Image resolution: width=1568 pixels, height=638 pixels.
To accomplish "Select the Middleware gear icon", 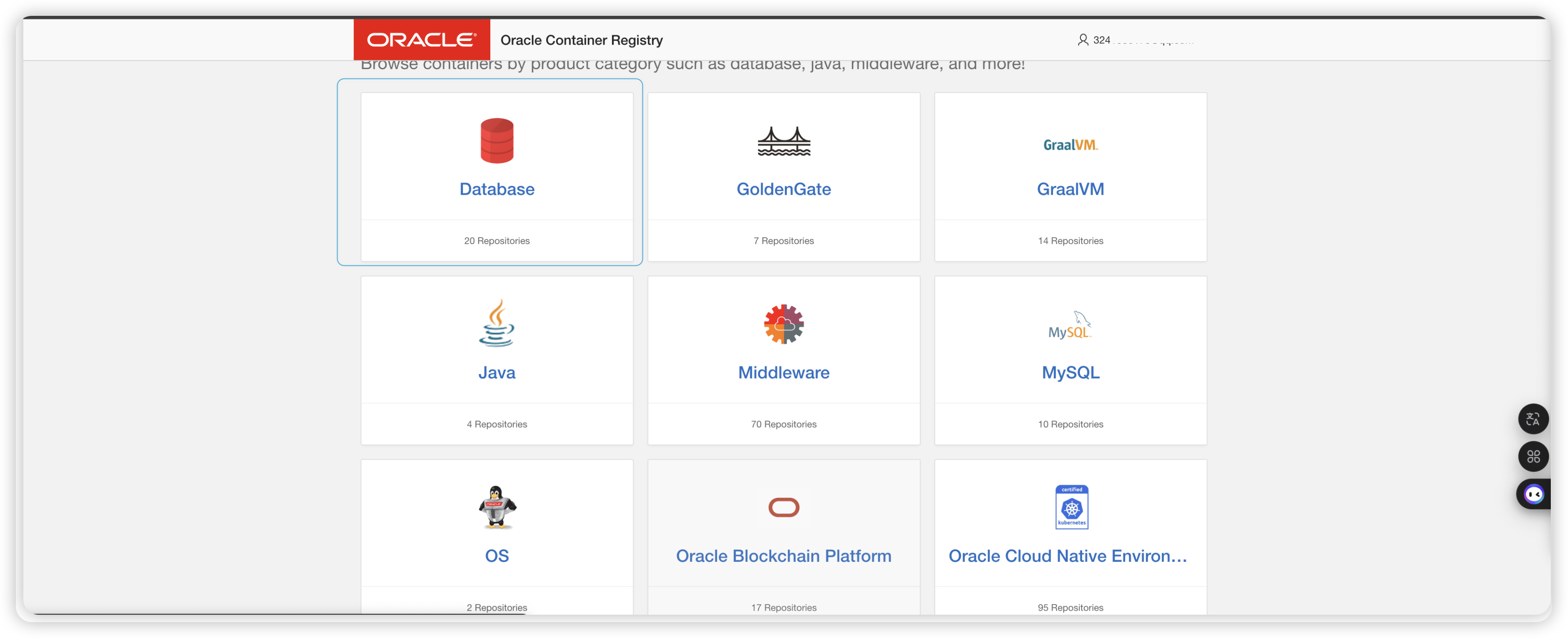I will tap(784, 324).
